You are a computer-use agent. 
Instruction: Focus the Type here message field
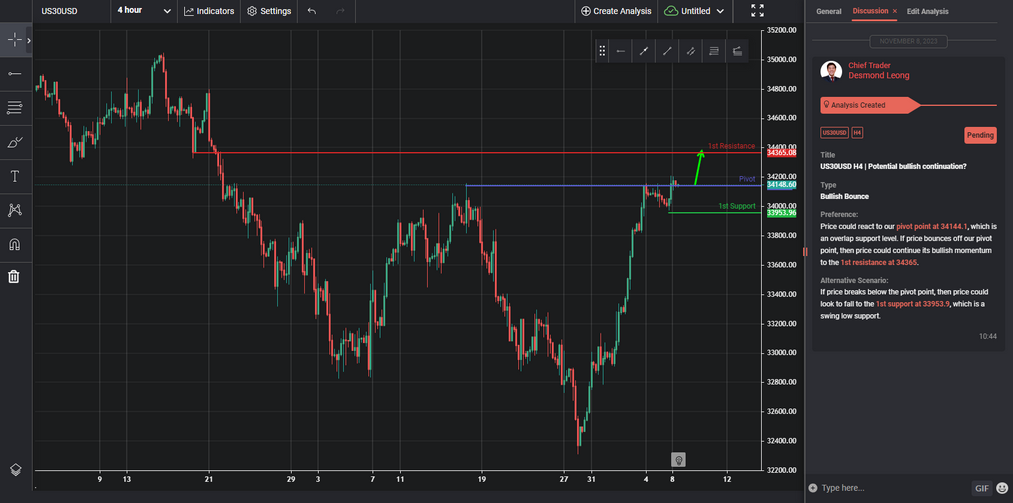click(x=893, y=488)
